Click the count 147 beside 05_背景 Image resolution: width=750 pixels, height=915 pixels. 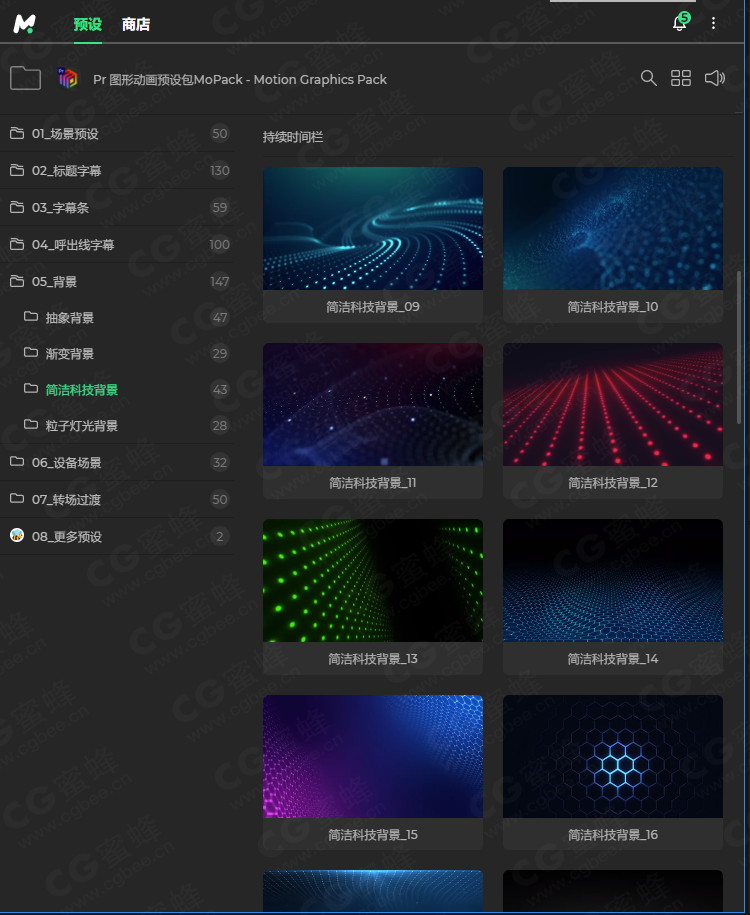click(x=219, y=282)
